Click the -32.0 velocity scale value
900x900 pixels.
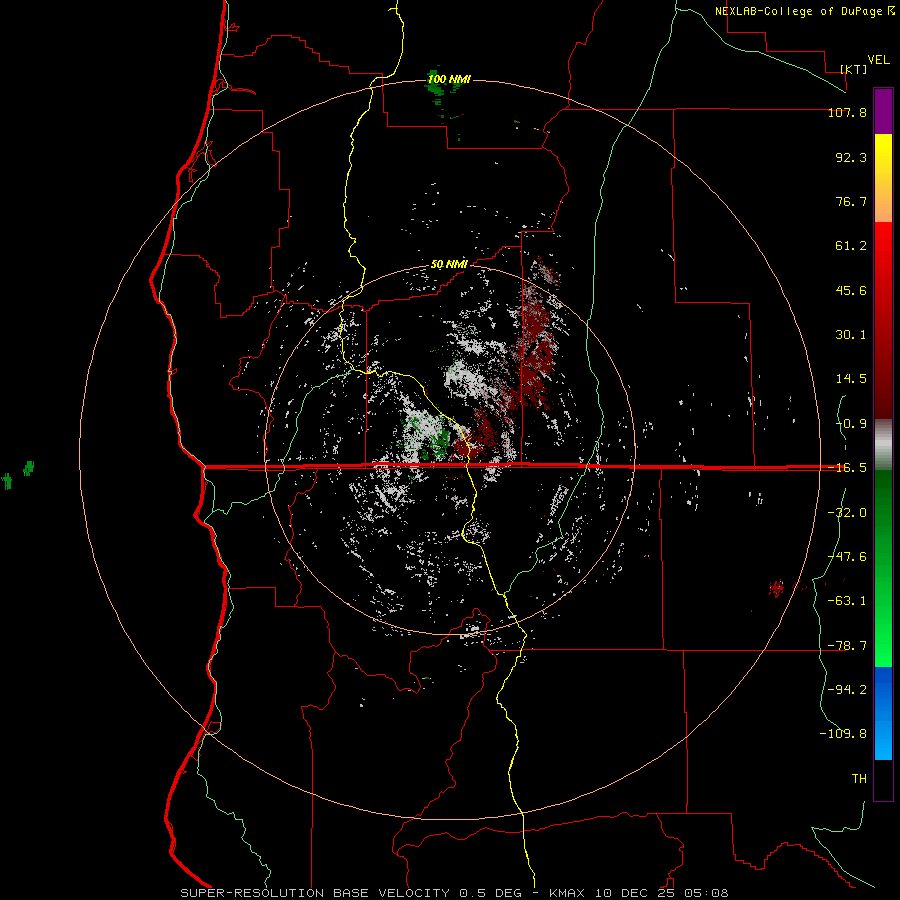click(x=847, y=513)
